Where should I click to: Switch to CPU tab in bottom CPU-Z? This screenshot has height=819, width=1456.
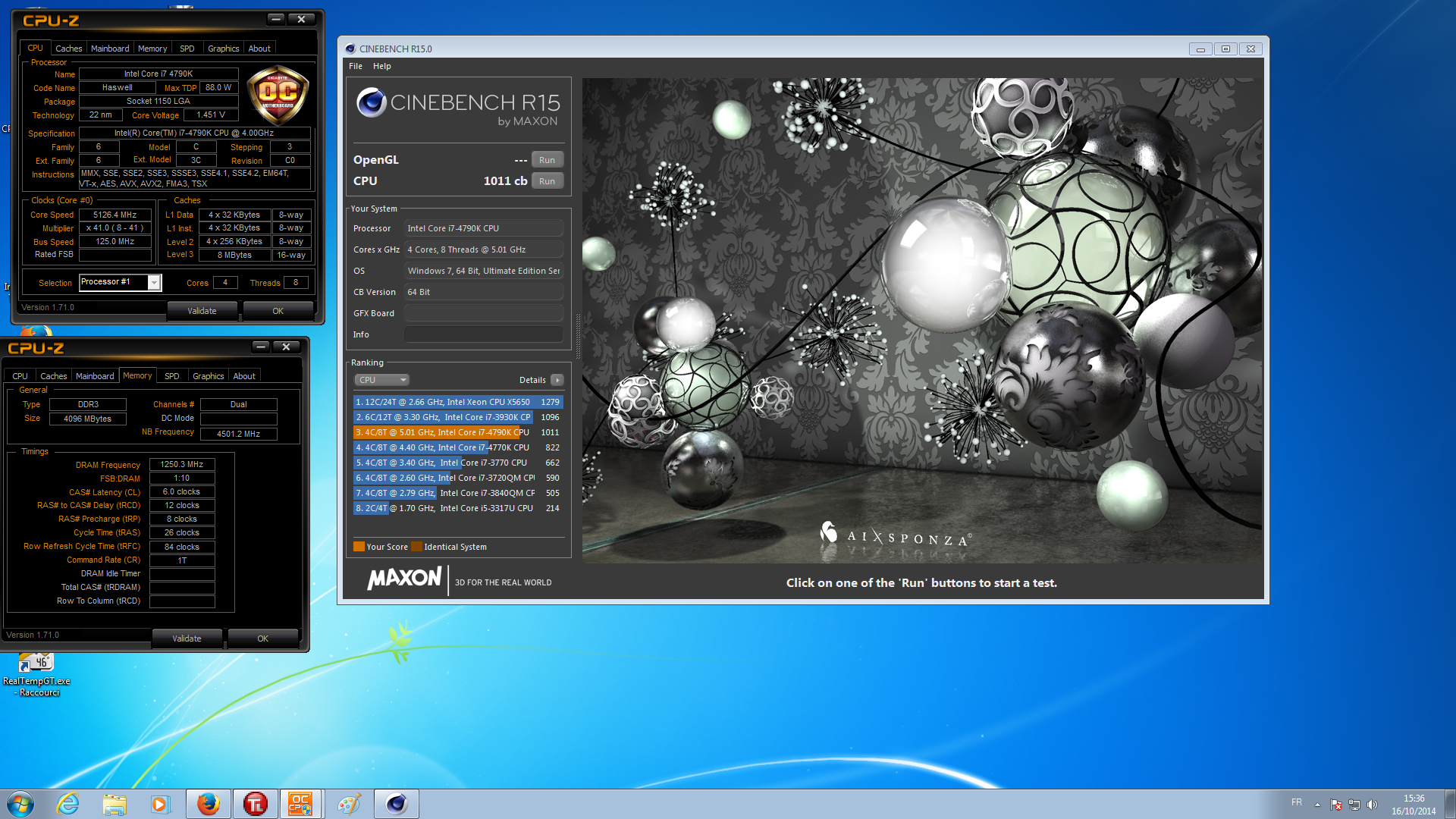click(x=20, y=376)
